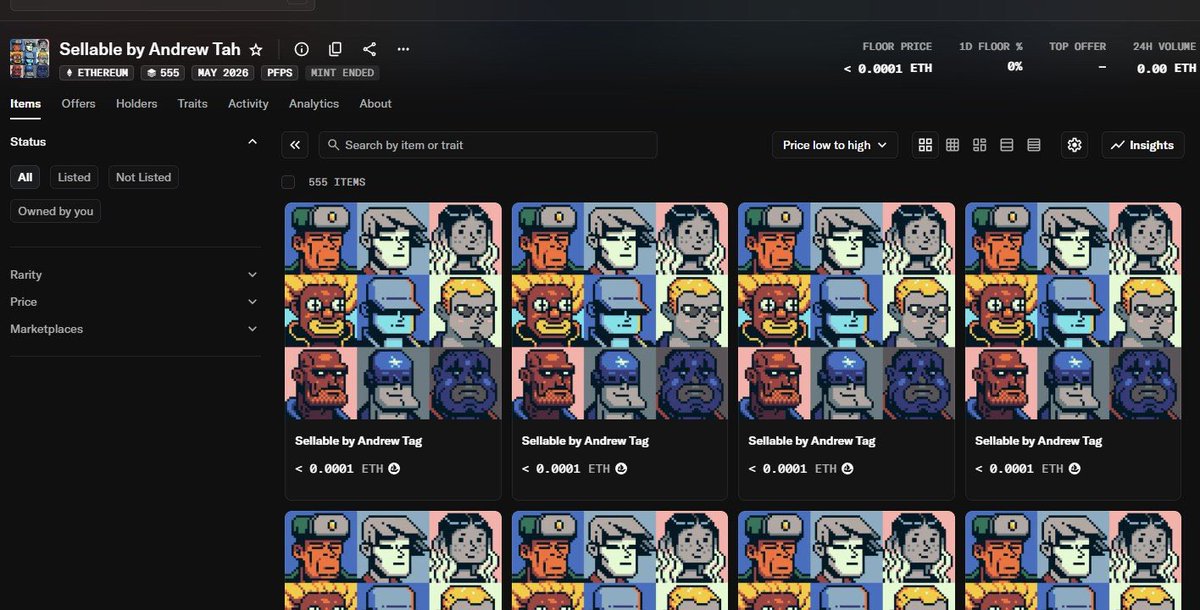Click the ETHEREUM chain badge
This screenshot has height=610, width=1200.
98,73
